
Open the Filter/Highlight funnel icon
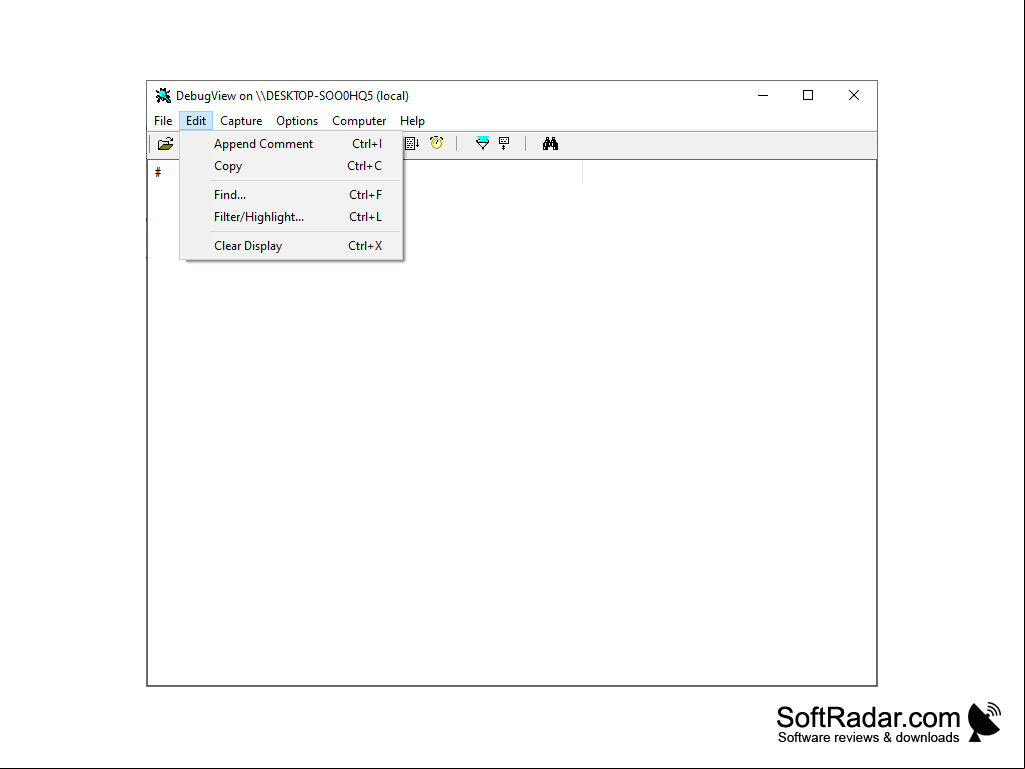pos(482,143)
